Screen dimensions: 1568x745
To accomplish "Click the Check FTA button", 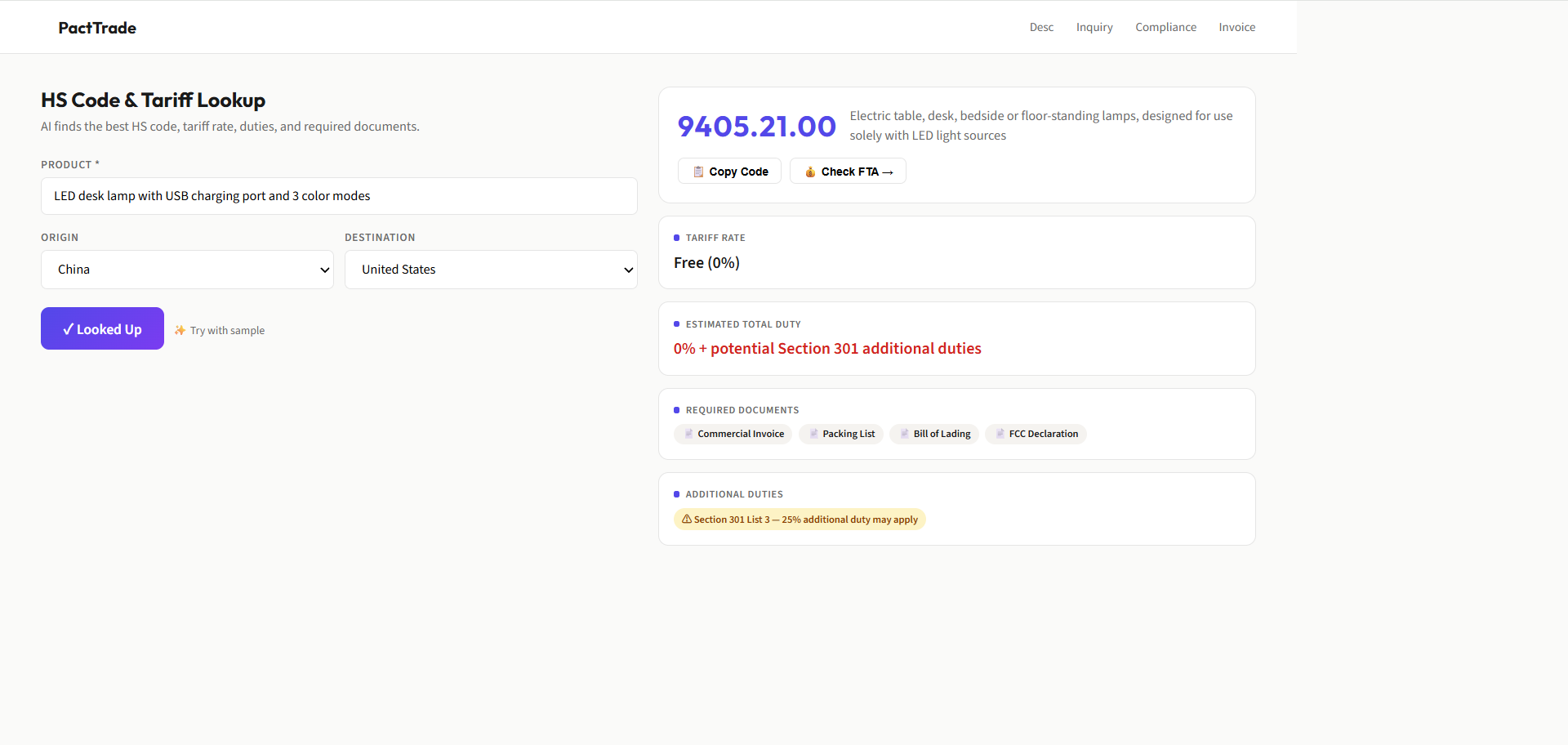I will tap(848, 172).
